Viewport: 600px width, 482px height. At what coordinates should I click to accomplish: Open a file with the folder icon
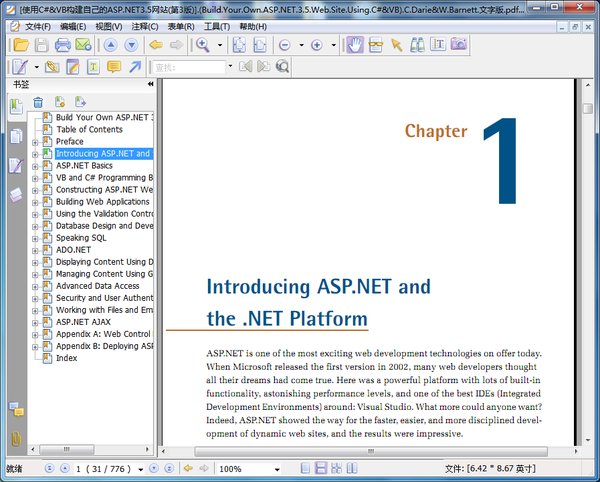[x=21, y=45]
